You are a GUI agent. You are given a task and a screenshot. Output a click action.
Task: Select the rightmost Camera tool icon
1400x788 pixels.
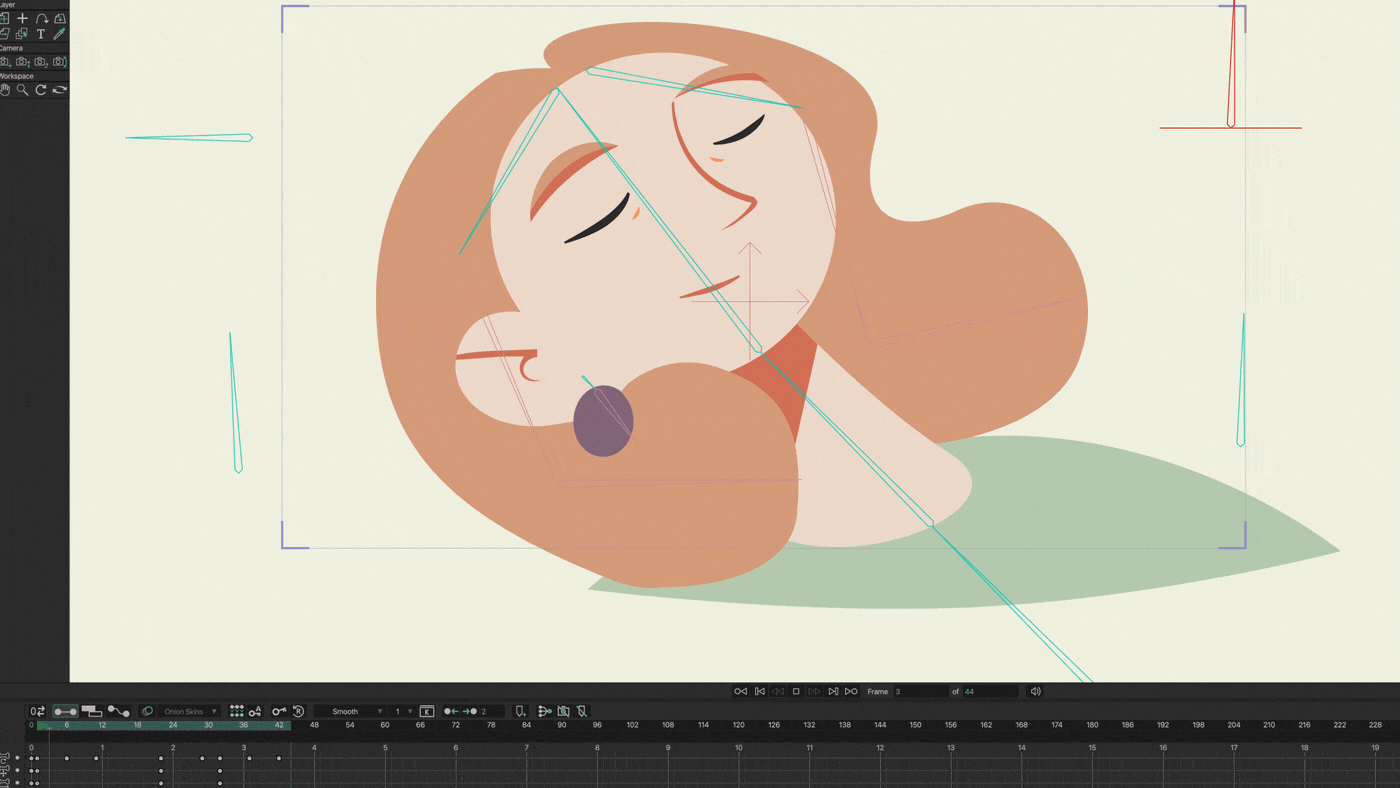(60, 62)
